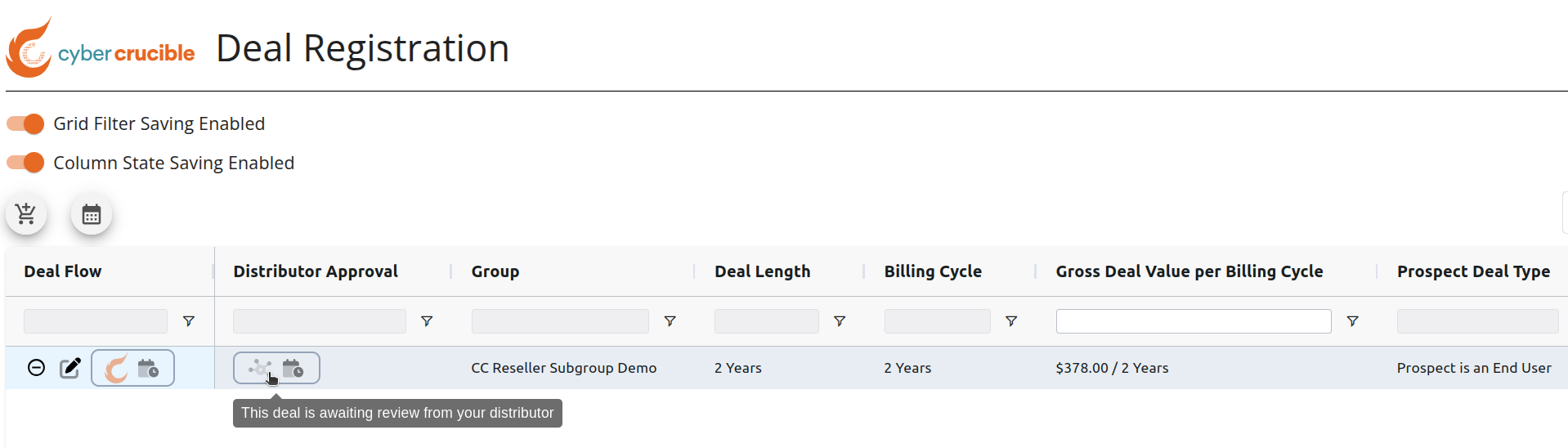Open filter menu for Deal Flow column
This screenshot has width=1568, height=448.
point(189,321)
